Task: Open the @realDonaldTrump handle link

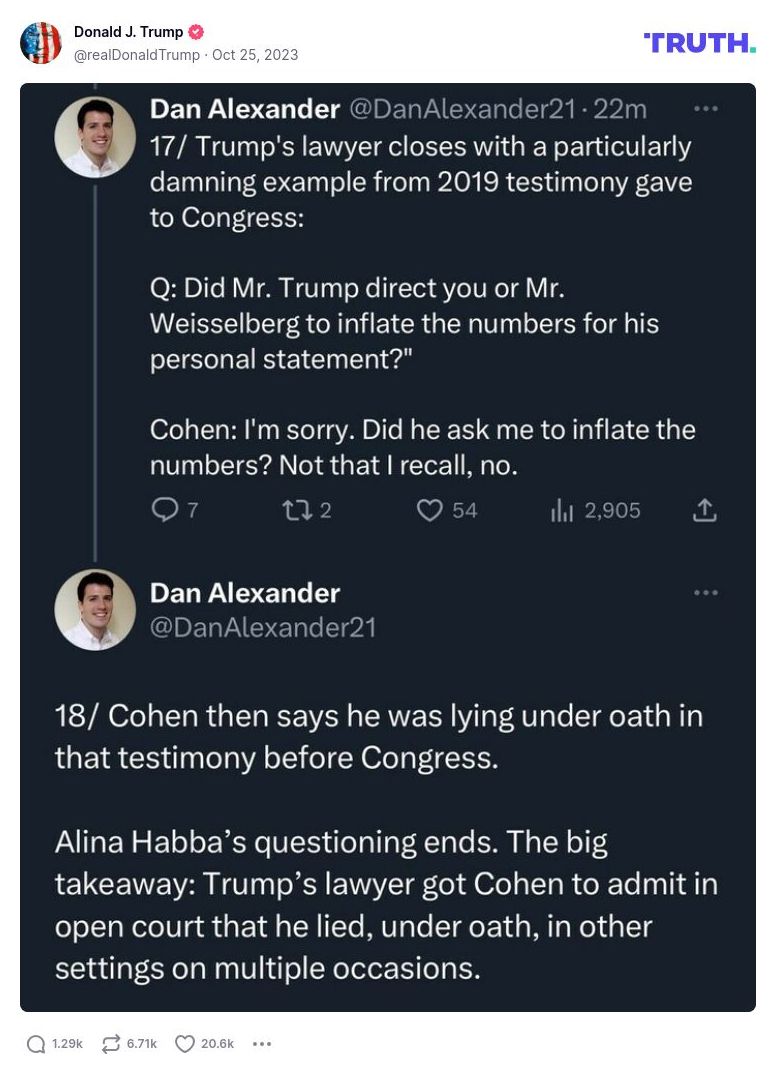Action: click(137, 55)
